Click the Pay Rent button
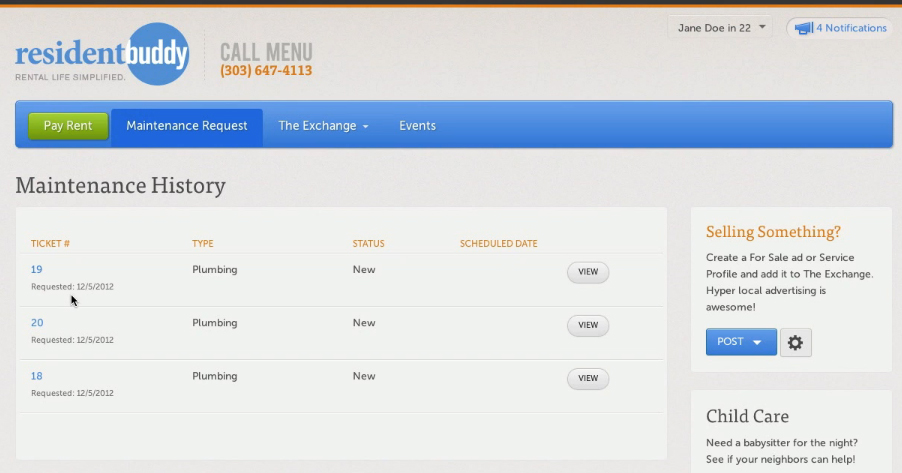902x473 pixels. pos(68,126)
